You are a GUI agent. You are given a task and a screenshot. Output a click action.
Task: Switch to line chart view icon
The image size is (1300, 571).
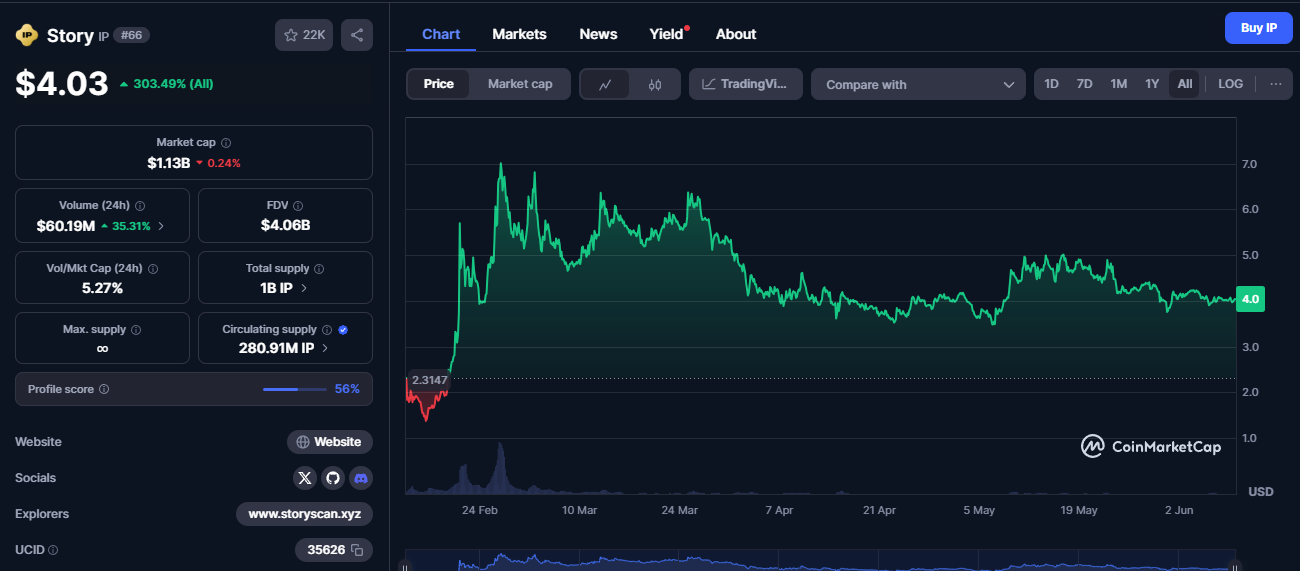(x=605, y=84)
